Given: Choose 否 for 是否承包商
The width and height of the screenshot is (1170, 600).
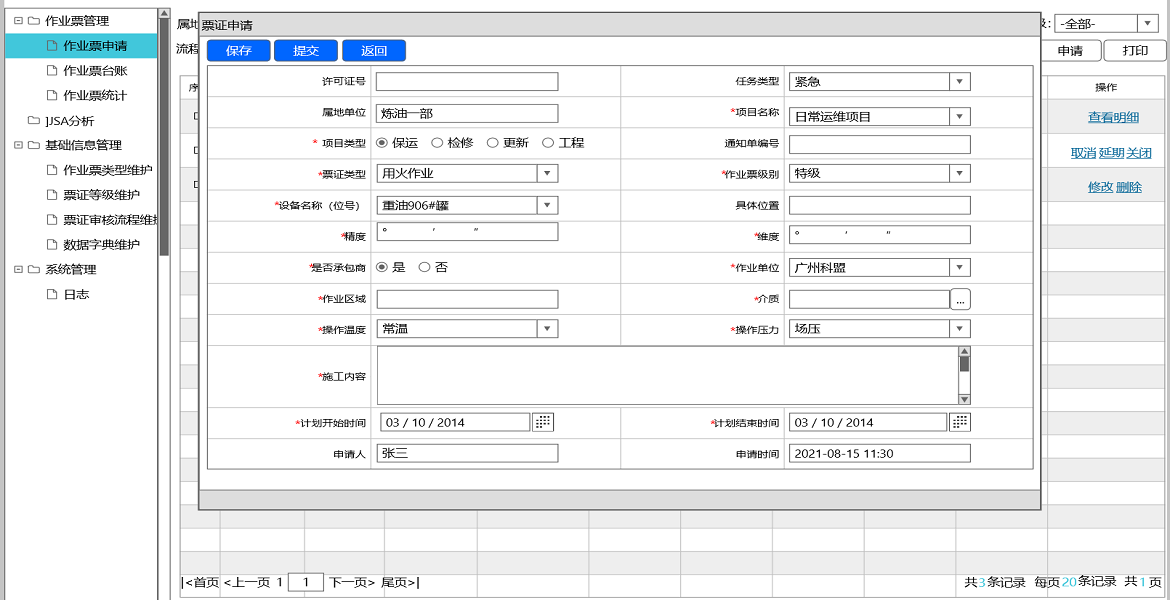Looking at the screenshot, I should point(425,266).
